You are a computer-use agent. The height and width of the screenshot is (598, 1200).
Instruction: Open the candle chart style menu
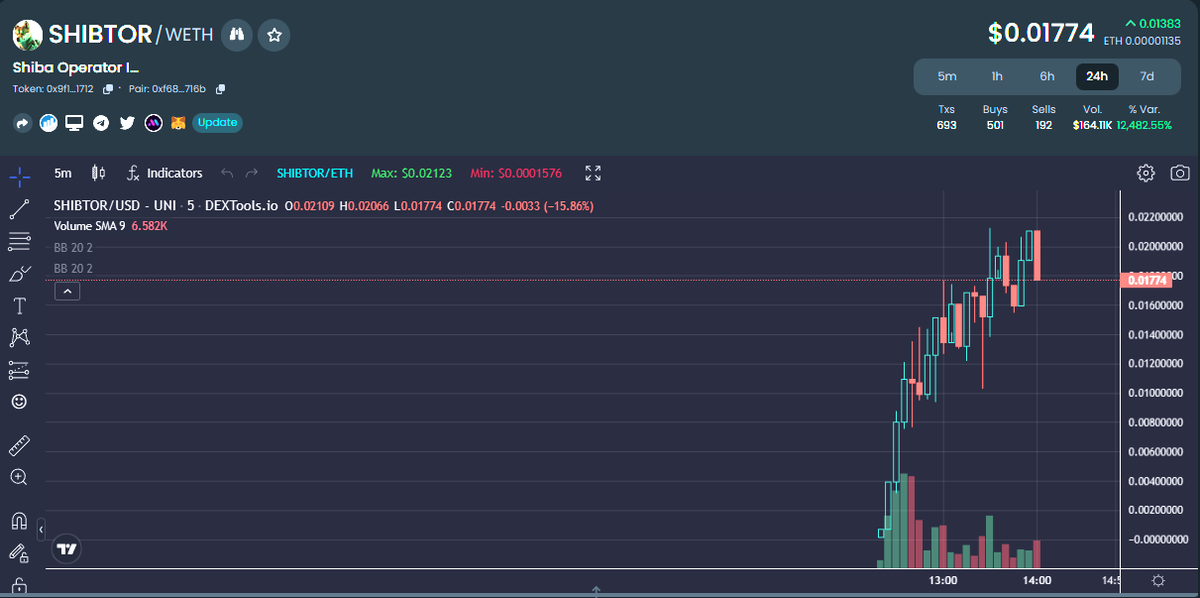(x=98, y=173)
